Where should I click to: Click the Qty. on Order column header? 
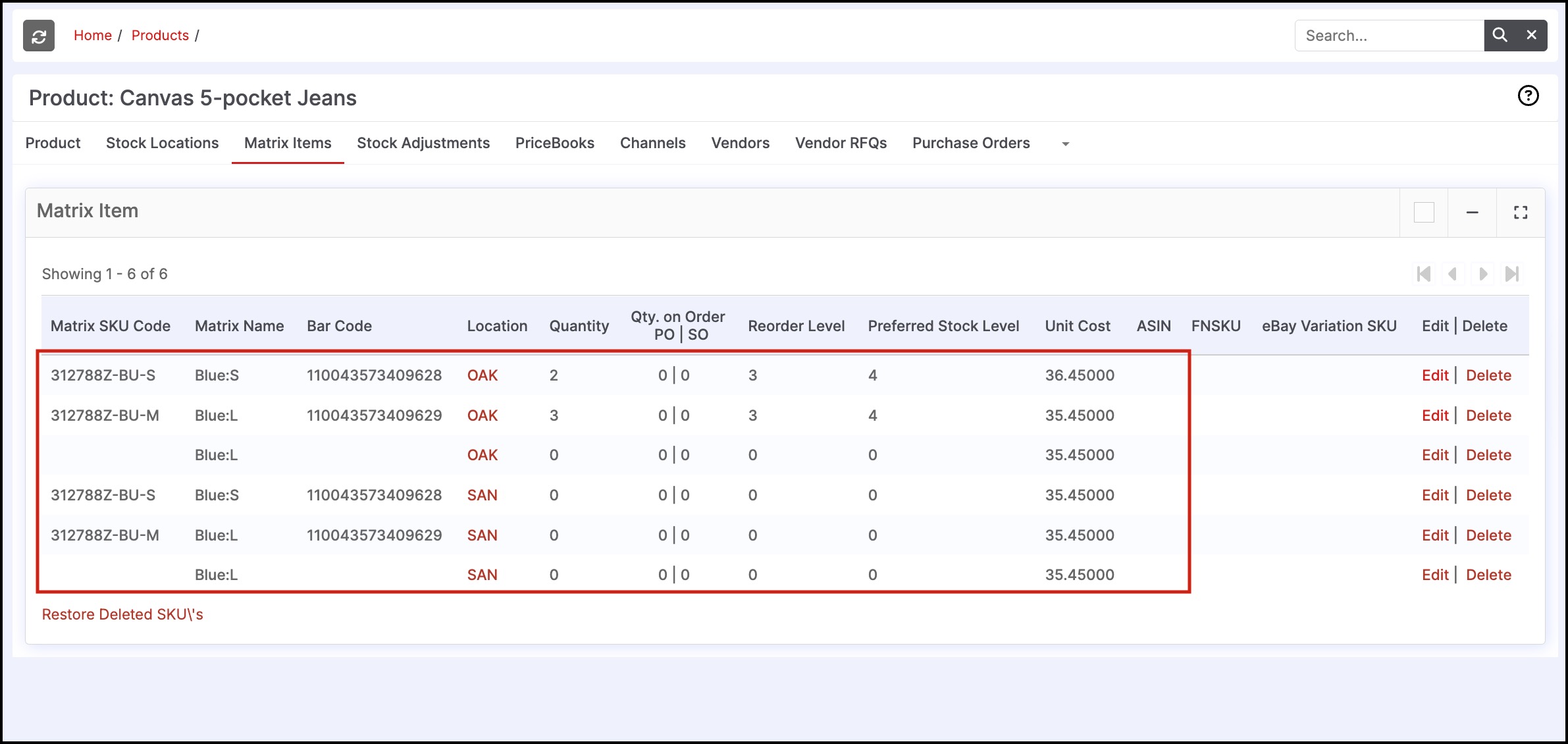pos(678,325)
